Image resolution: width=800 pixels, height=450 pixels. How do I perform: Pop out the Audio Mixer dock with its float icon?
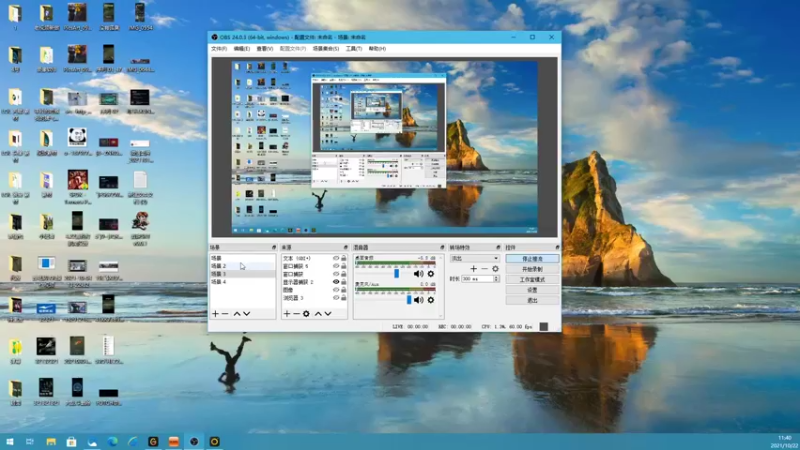pos(442,247)
